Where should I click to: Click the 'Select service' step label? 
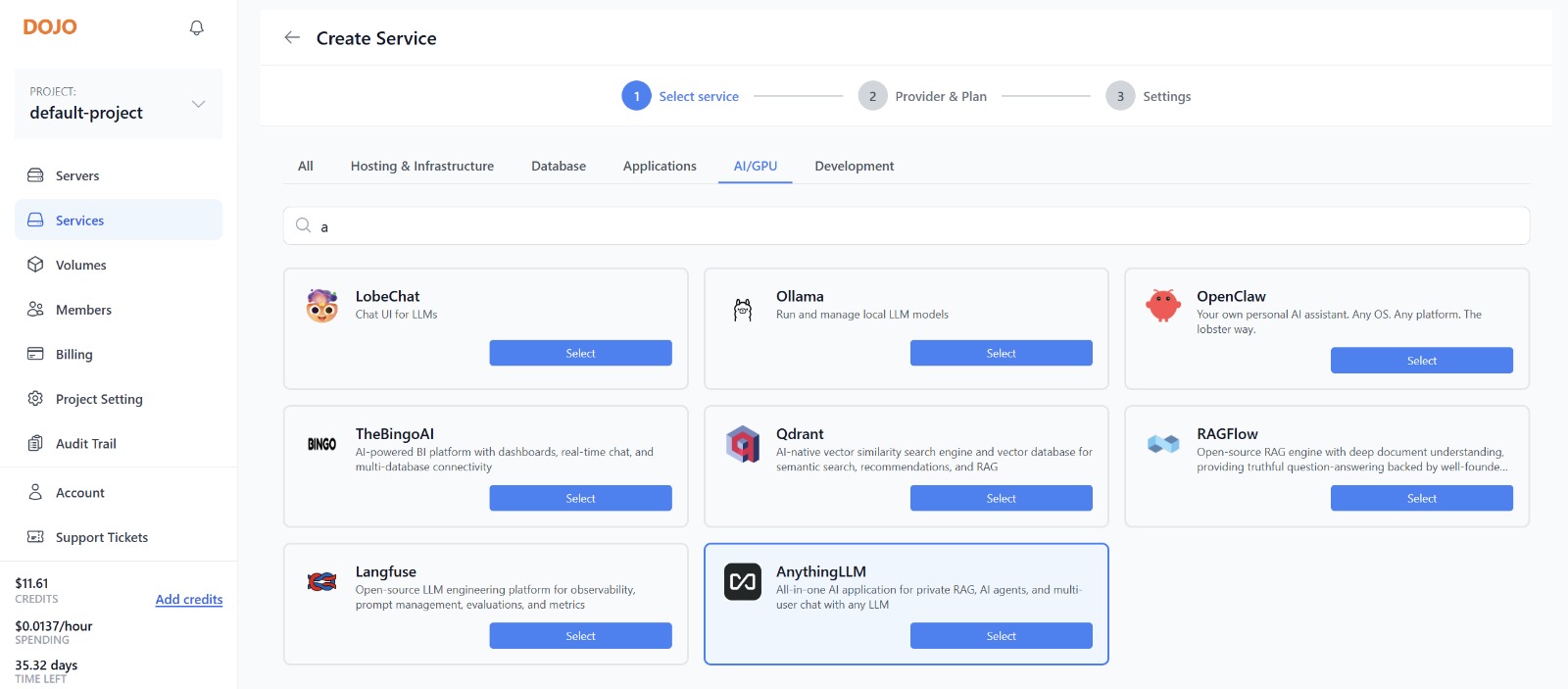pos(699,96)
